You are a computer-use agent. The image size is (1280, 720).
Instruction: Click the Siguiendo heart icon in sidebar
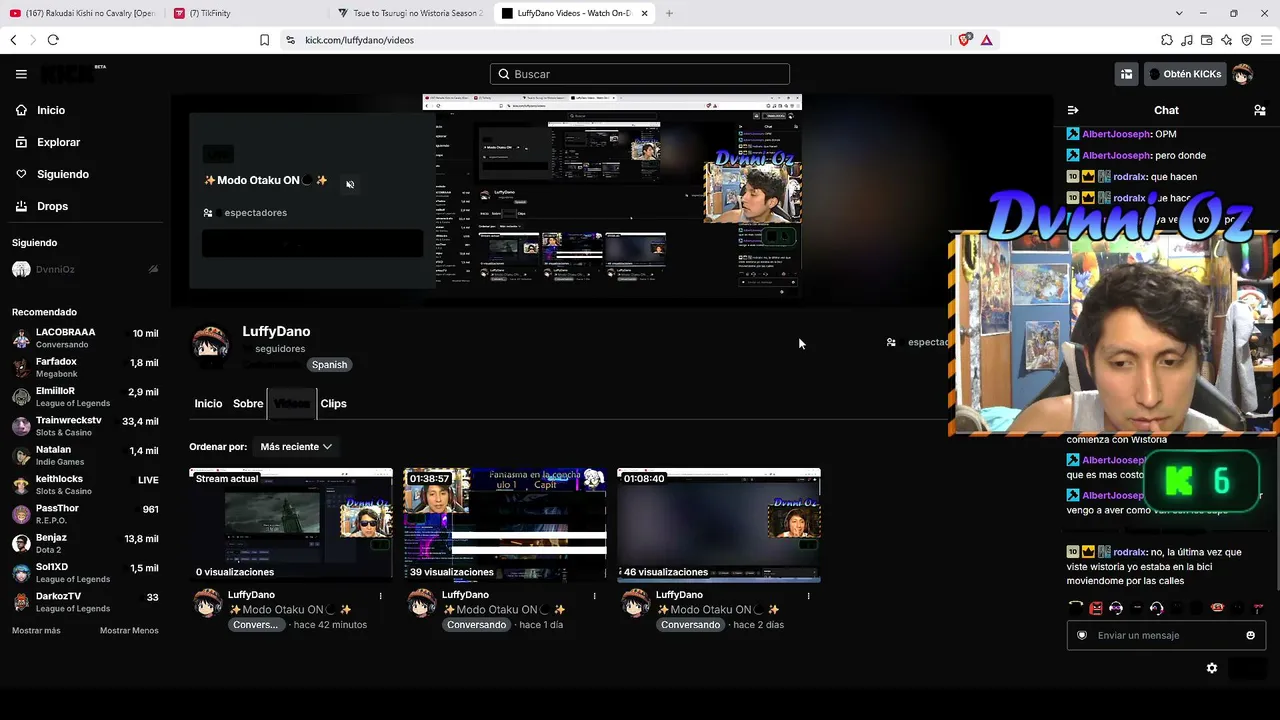pyautogui.click(x=21, y=174)
